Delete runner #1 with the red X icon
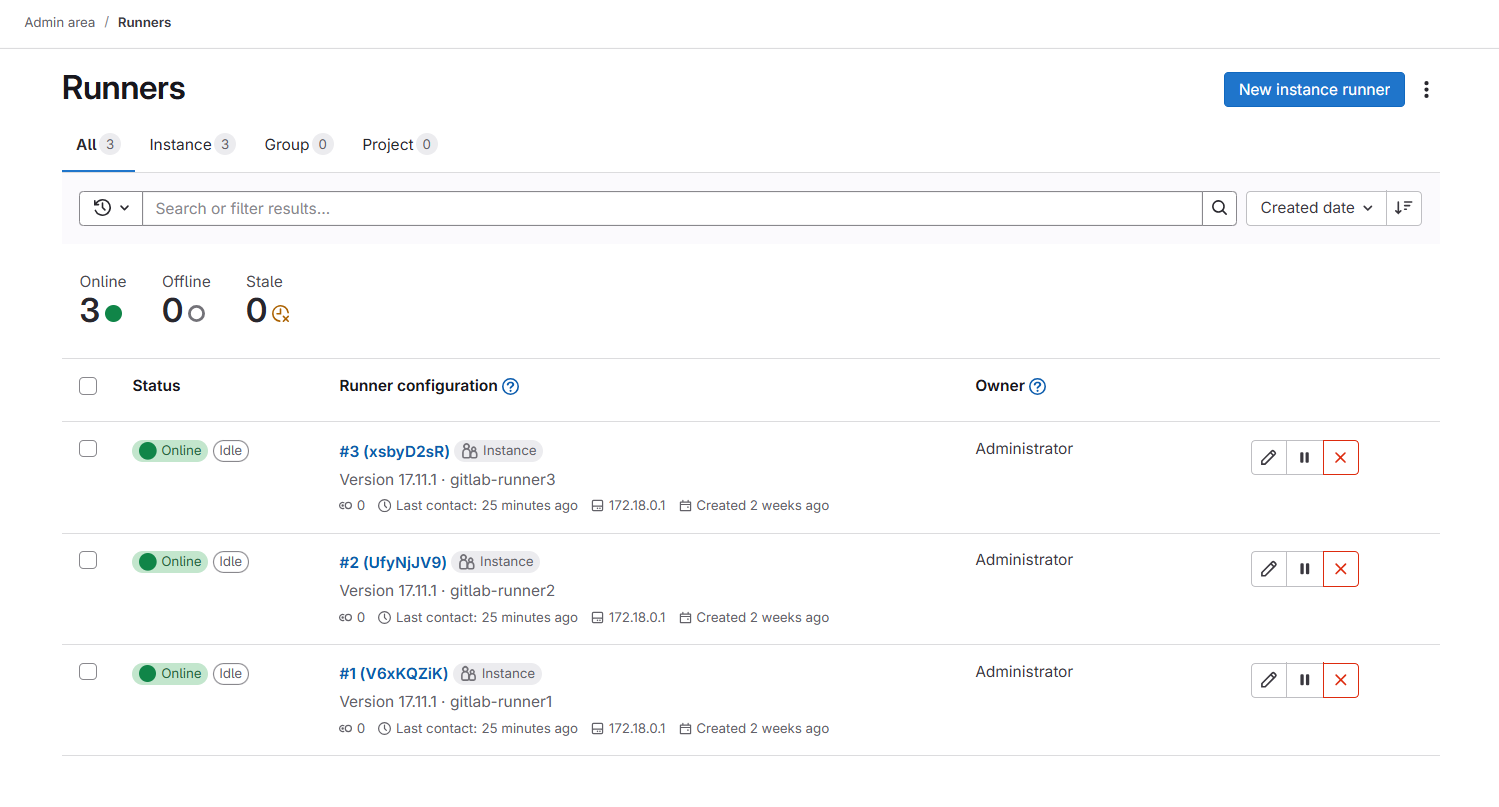The height and width of the screenshot is (807, 1499). point(1340,680)
